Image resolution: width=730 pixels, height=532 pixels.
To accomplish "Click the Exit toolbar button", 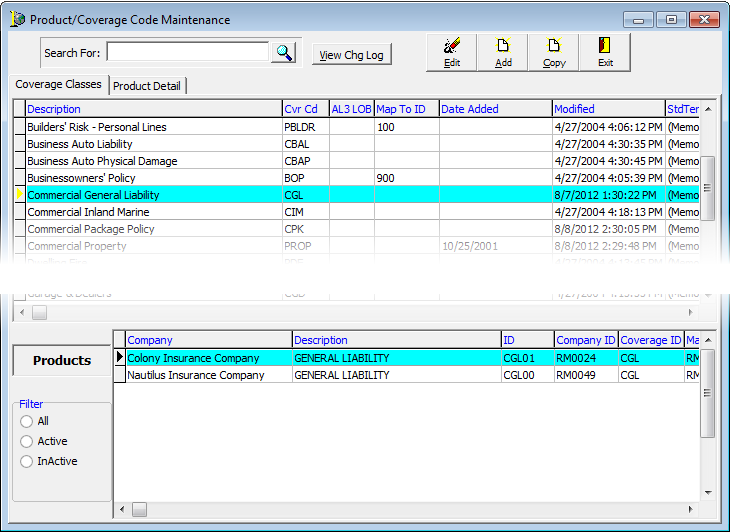I will pyautogui.click(x=605, y=53).
